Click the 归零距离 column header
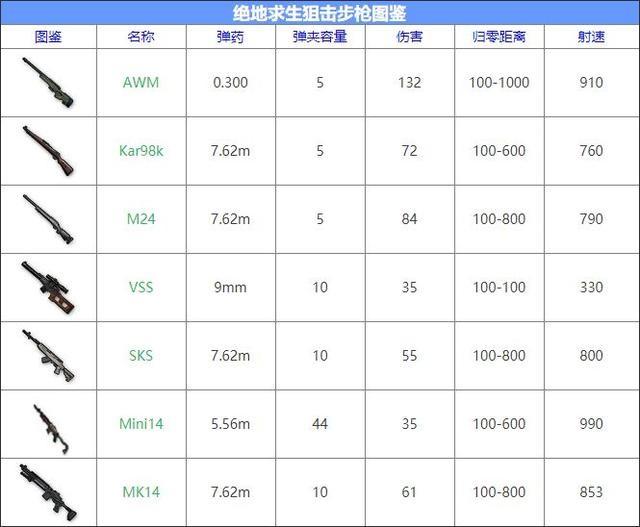The height and width of the screenshot is (527, 640). click(499, 37)
